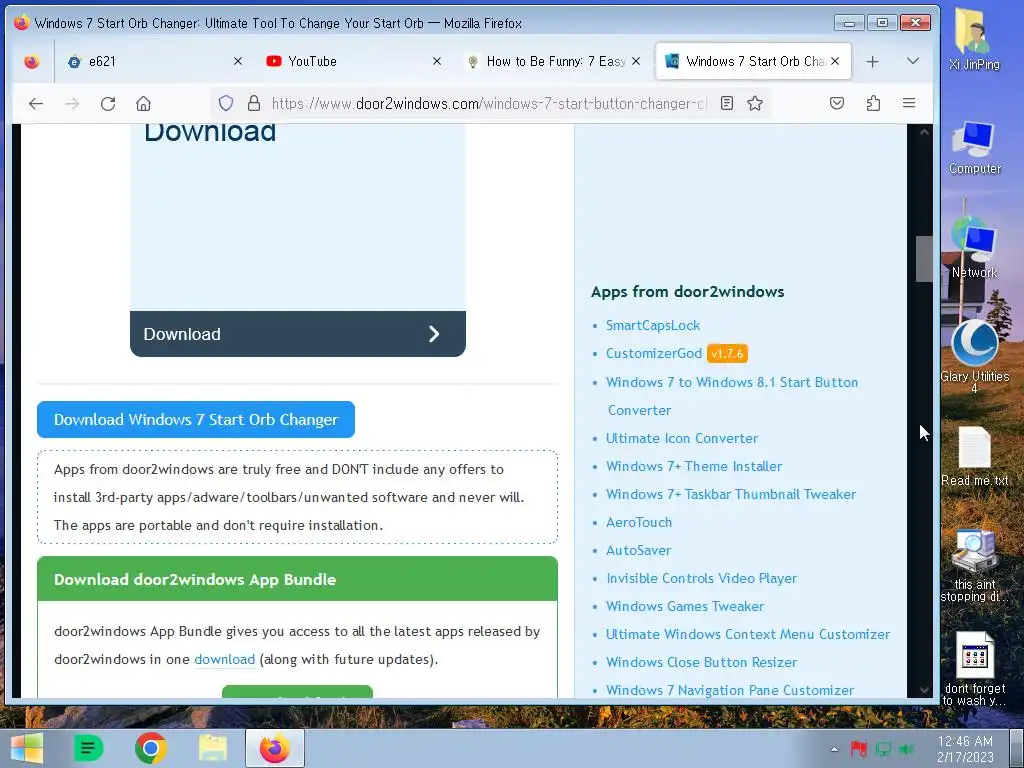Open Action Center flag tray icon

(x=858, y=749)
